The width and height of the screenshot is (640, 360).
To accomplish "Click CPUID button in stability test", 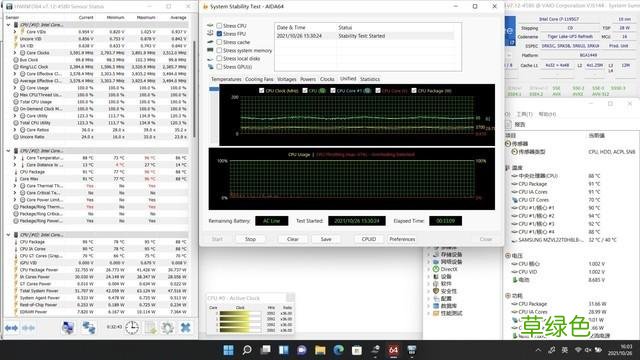I will point(369,239).
